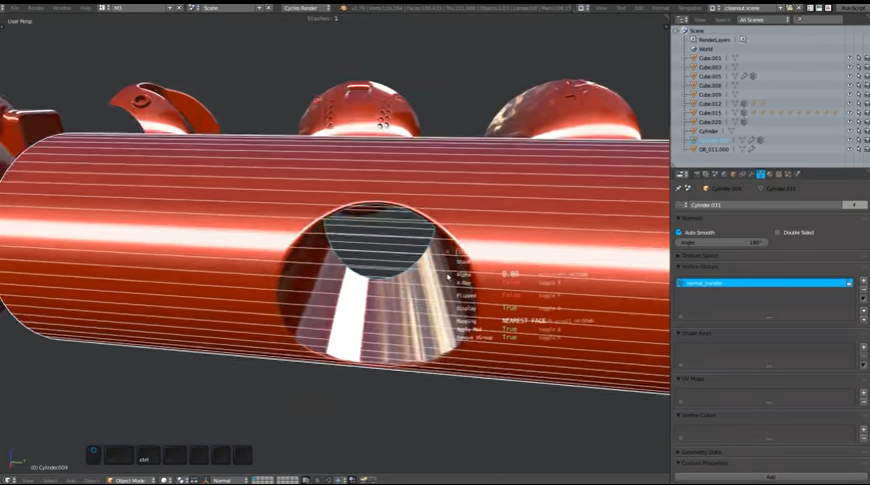
Task: Click the RenderLayers icon in the outliner
Action: click(x=693, y=39)
